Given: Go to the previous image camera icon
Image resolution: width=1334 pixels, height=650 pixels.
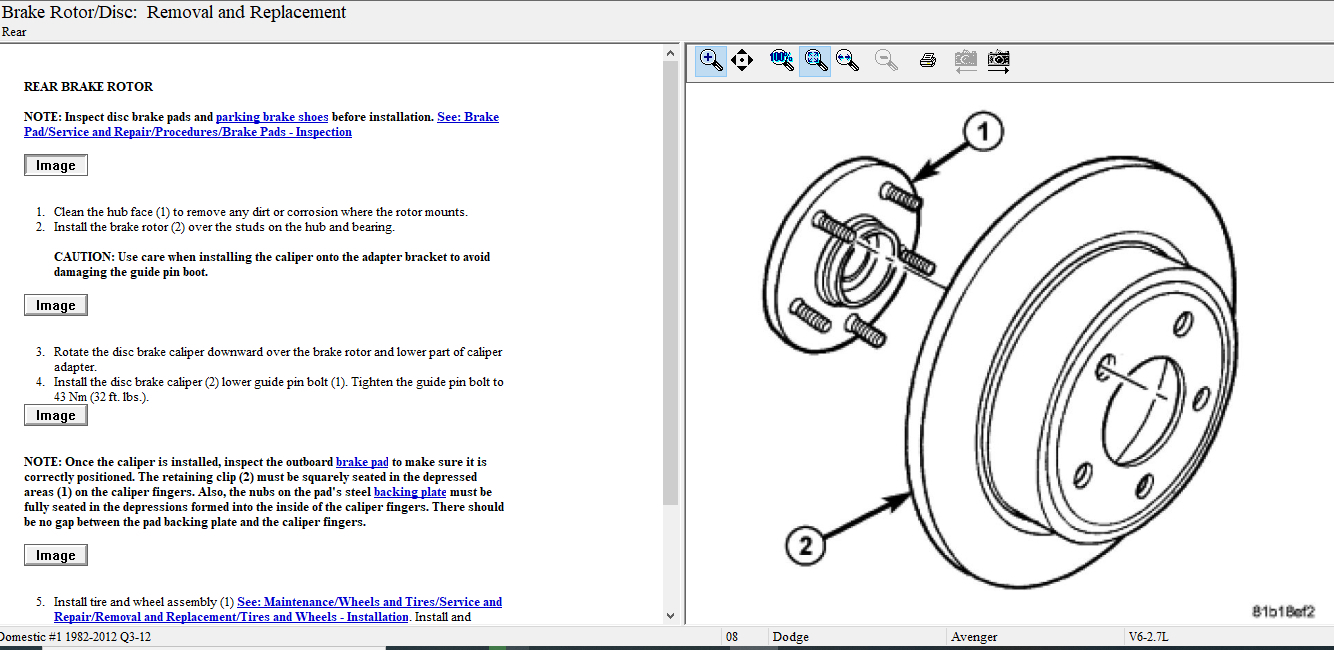Looking at the screenshot, I should [x=965, y=60].
